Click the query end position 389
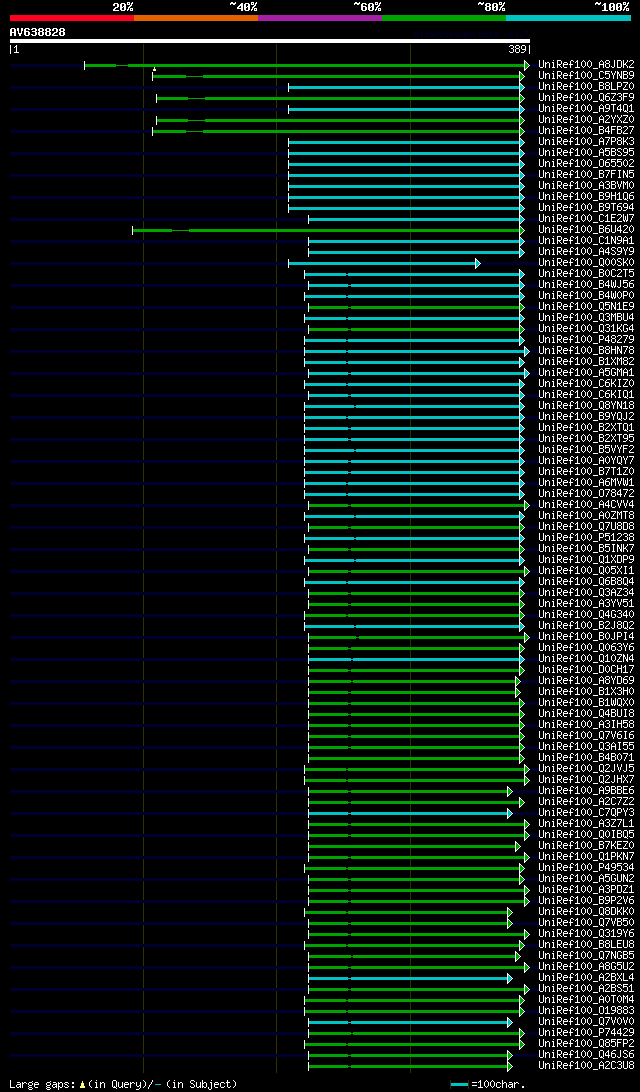Image resolution: width=640 pixels, height=1092 pixels. tap(517, 50)
